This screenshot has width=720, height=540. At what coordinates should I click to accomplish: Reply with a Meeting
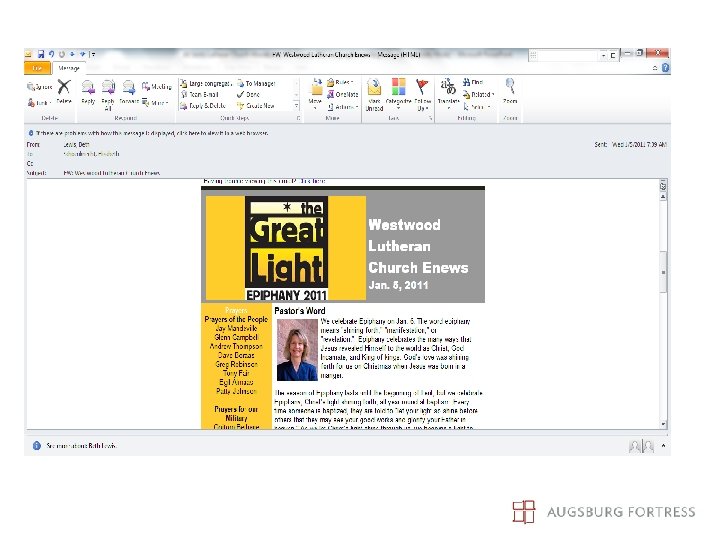[157, 86]
